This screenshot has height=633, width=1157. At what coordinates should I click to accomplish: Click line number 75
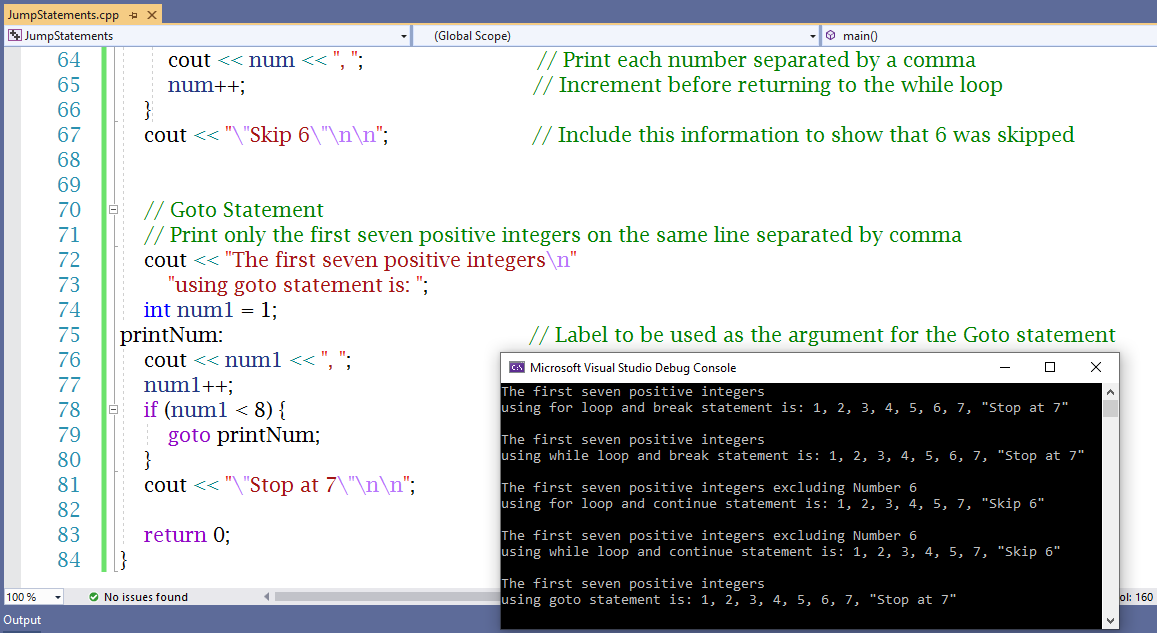coord(69,335)
